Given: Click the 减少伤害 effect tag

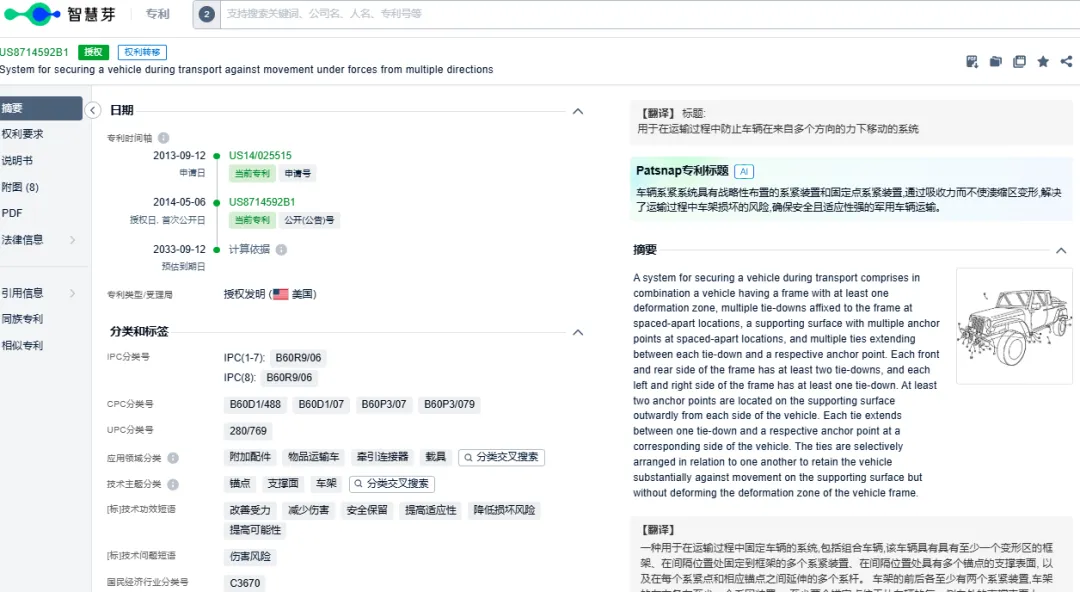Looking at the screenshot, I should [309, 511].
